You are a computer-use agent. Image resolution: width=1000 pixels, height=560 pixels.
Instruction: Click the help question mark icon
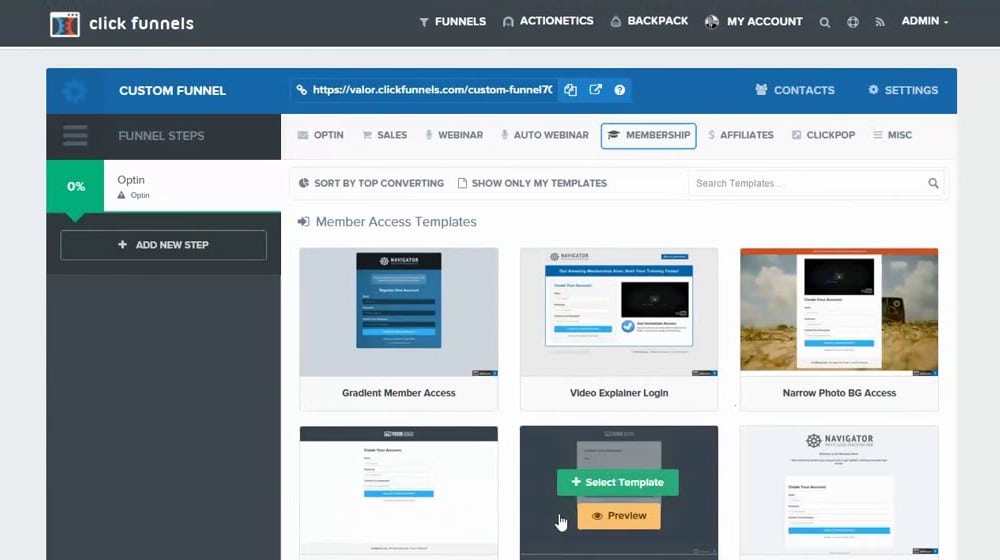[619, 90]
